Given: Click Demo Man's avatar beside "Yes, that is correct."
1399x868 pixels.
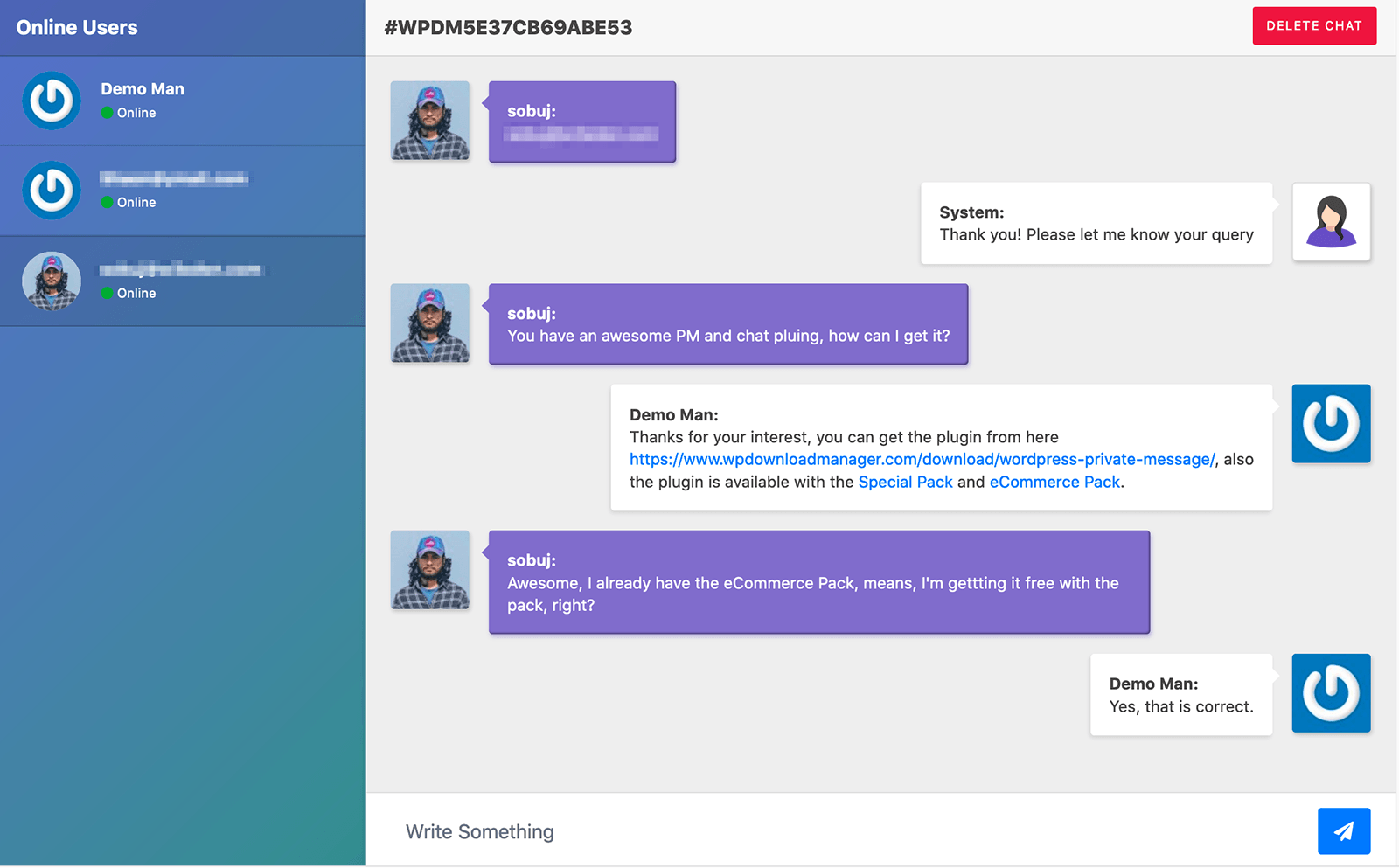Looking at the screenshot, I should pyautogui.click(x=1331, y=693).
